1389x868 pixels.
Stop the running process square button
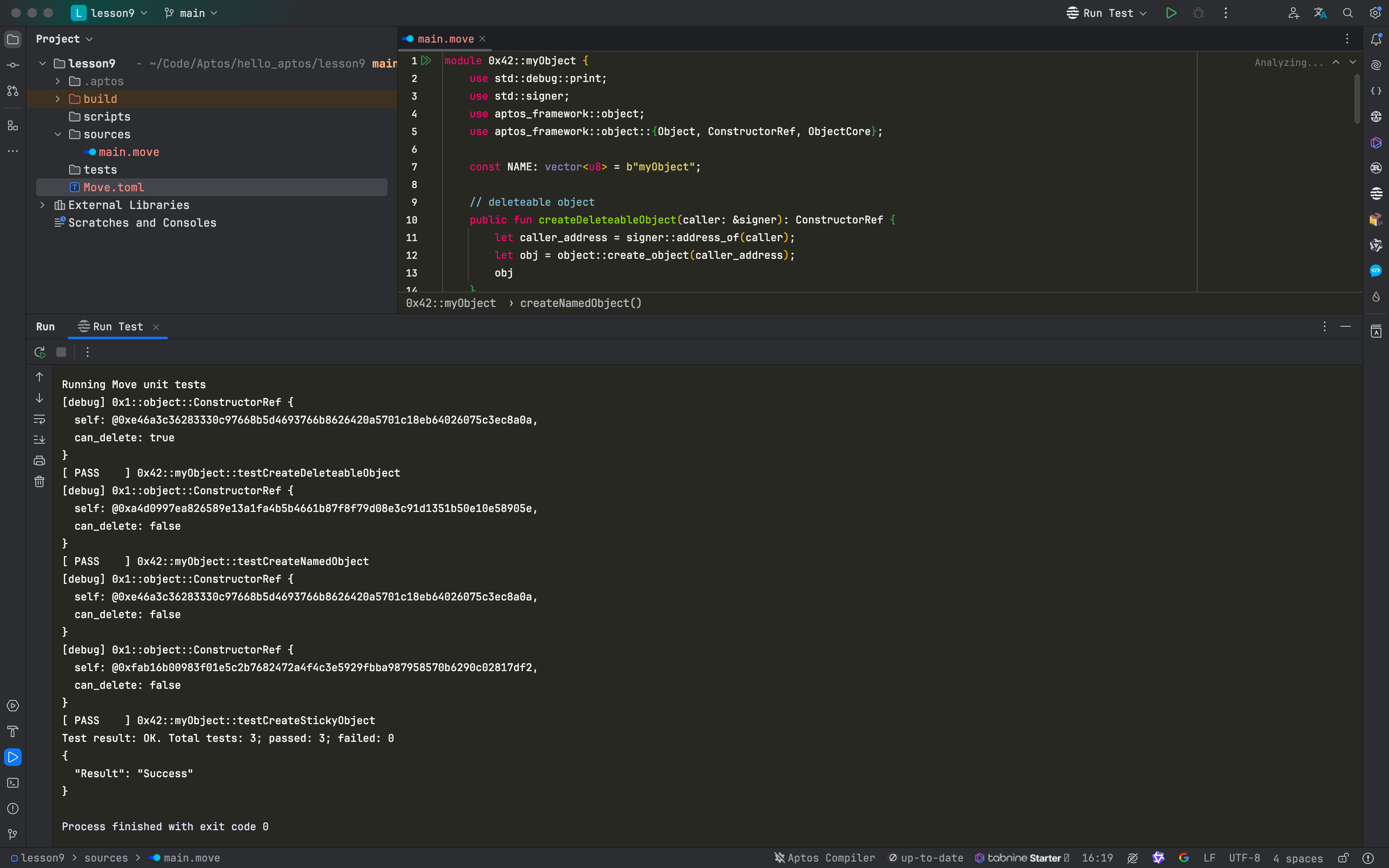[61, 352]
